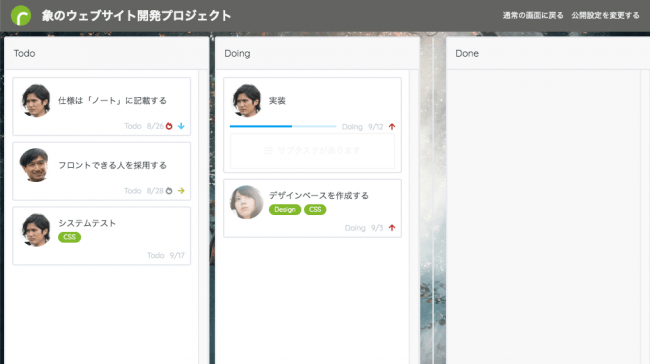Viewport: 650px width, 364px height.
Task: Click 通常の画面に戻る link
Action: click(x=533, y=16)
